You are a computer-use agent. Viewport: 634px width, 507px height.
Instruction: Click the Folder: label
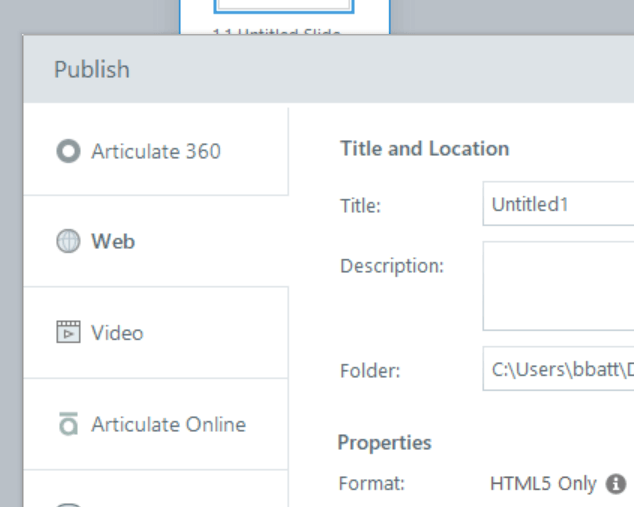click(x=370, y=371)
